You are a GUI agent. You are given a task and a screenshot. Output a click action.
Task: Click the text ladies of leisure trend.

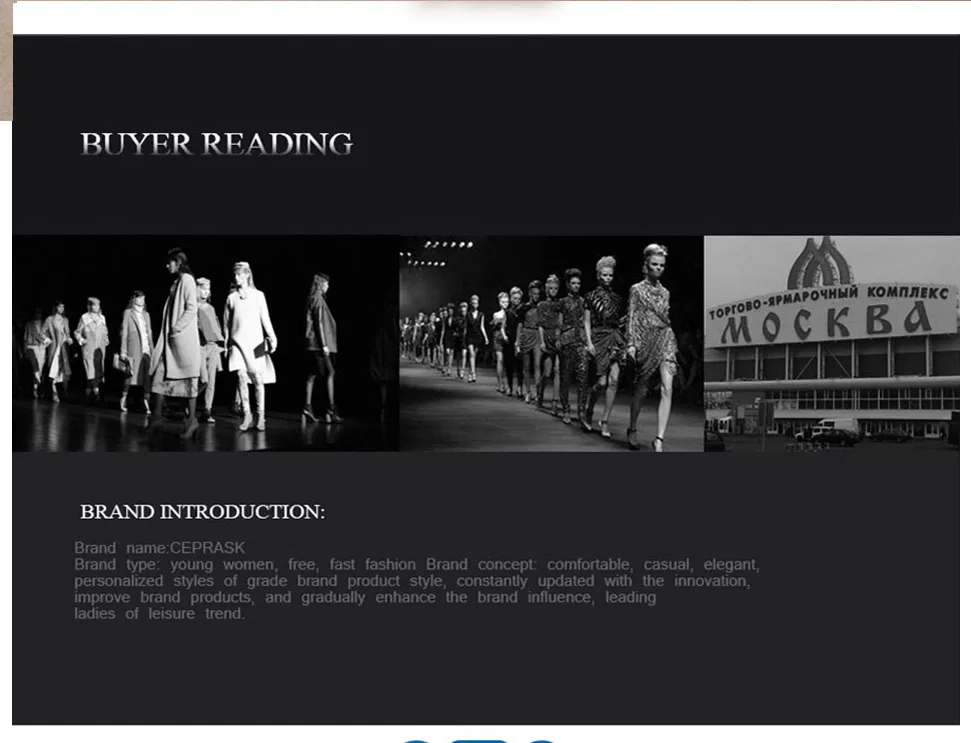(x=160, y=614)
